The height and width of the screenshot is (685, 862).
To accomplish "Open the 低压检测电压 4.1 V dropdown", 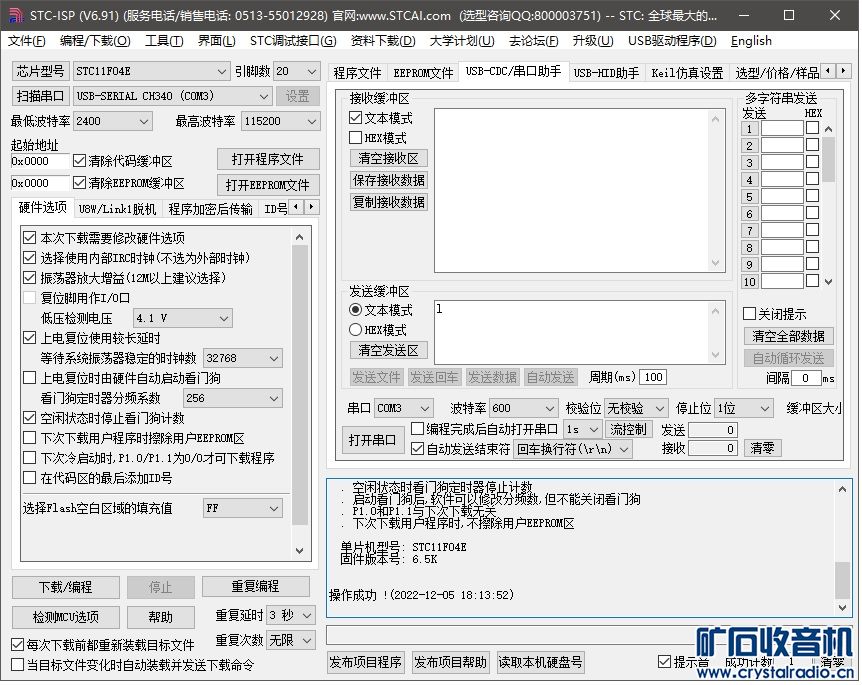I will pyautogui.click(x=222, y=318).
